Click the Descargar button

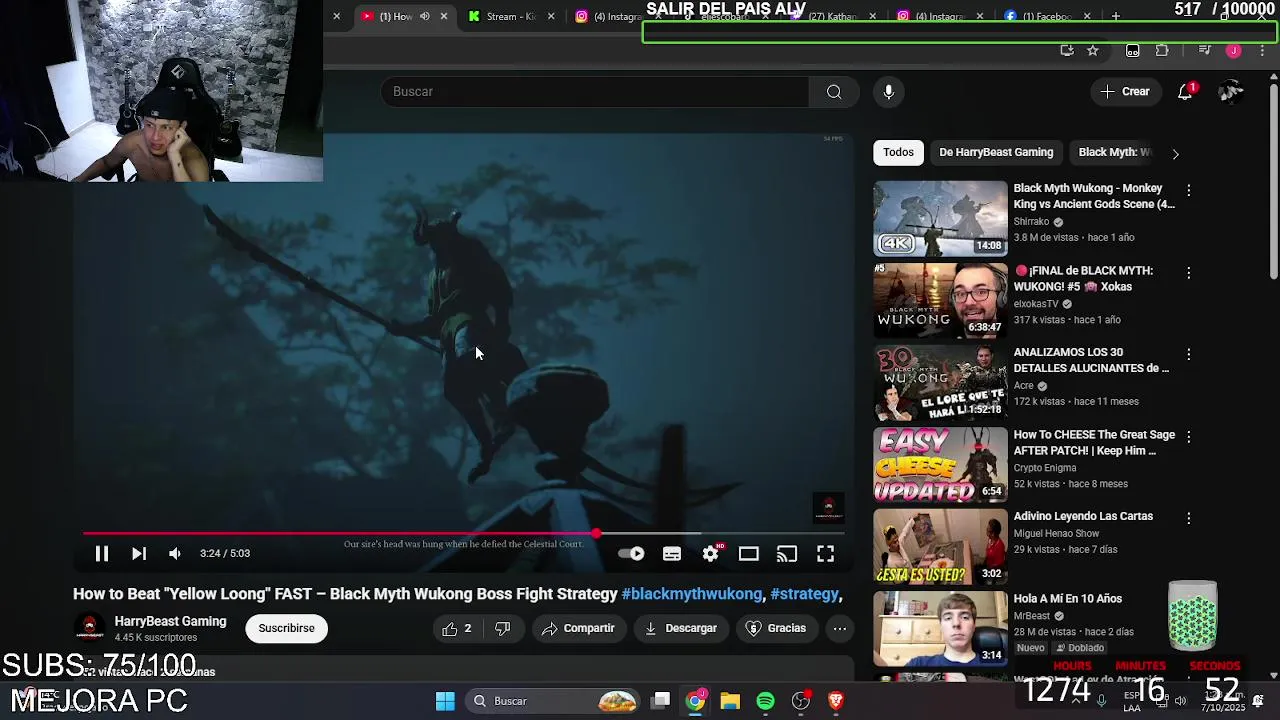pyautogui.click(x=681, y=628)
